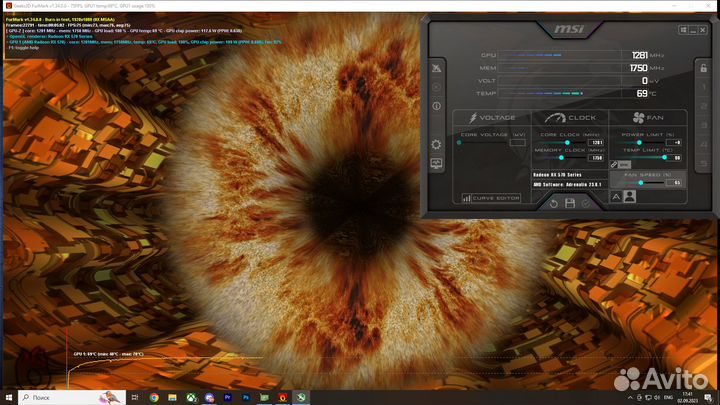Open the user-defined fan control icon
Image resolution: width=720 pixels, height=405 pixels.
pos(630,197)
